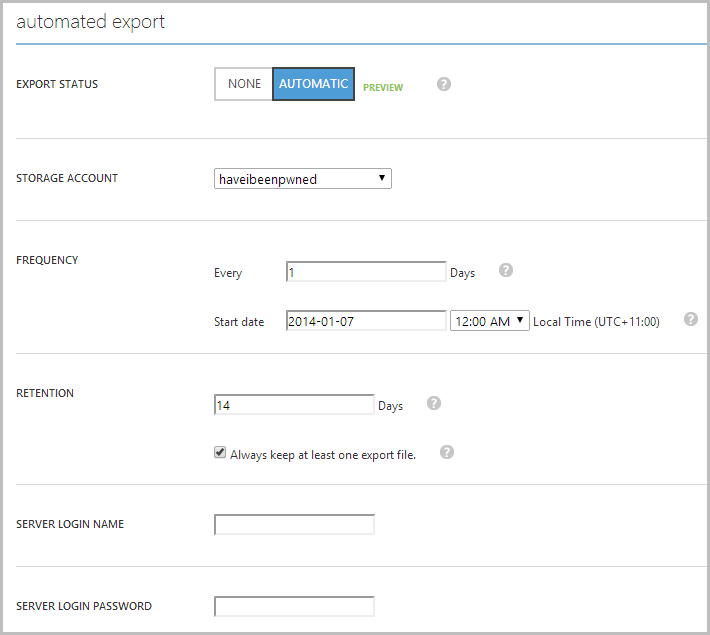
Task: Click the 'automated export' heading
Action: 91,22
